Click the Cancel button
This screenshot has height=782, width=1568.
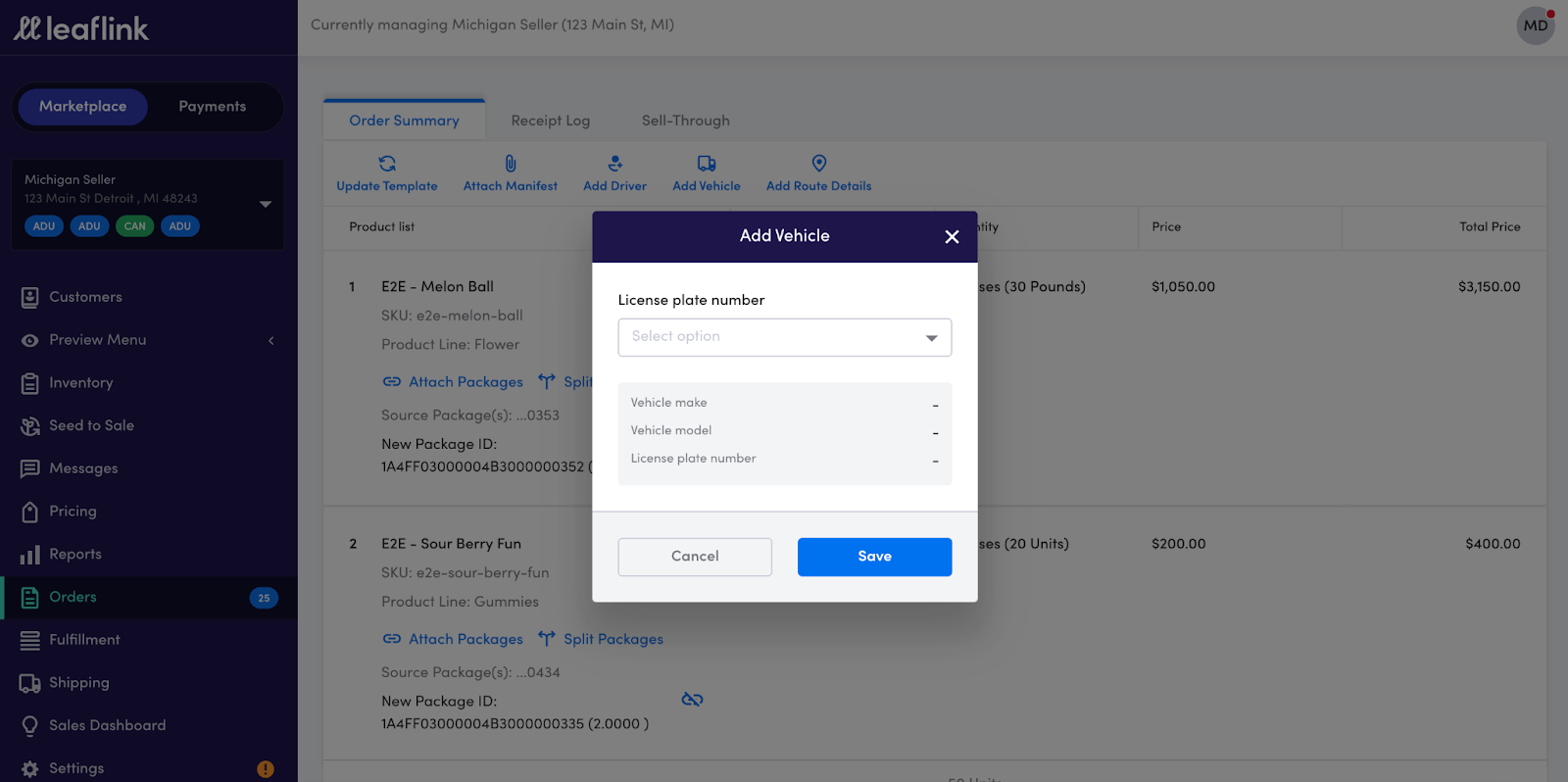[x=695, y=557]
